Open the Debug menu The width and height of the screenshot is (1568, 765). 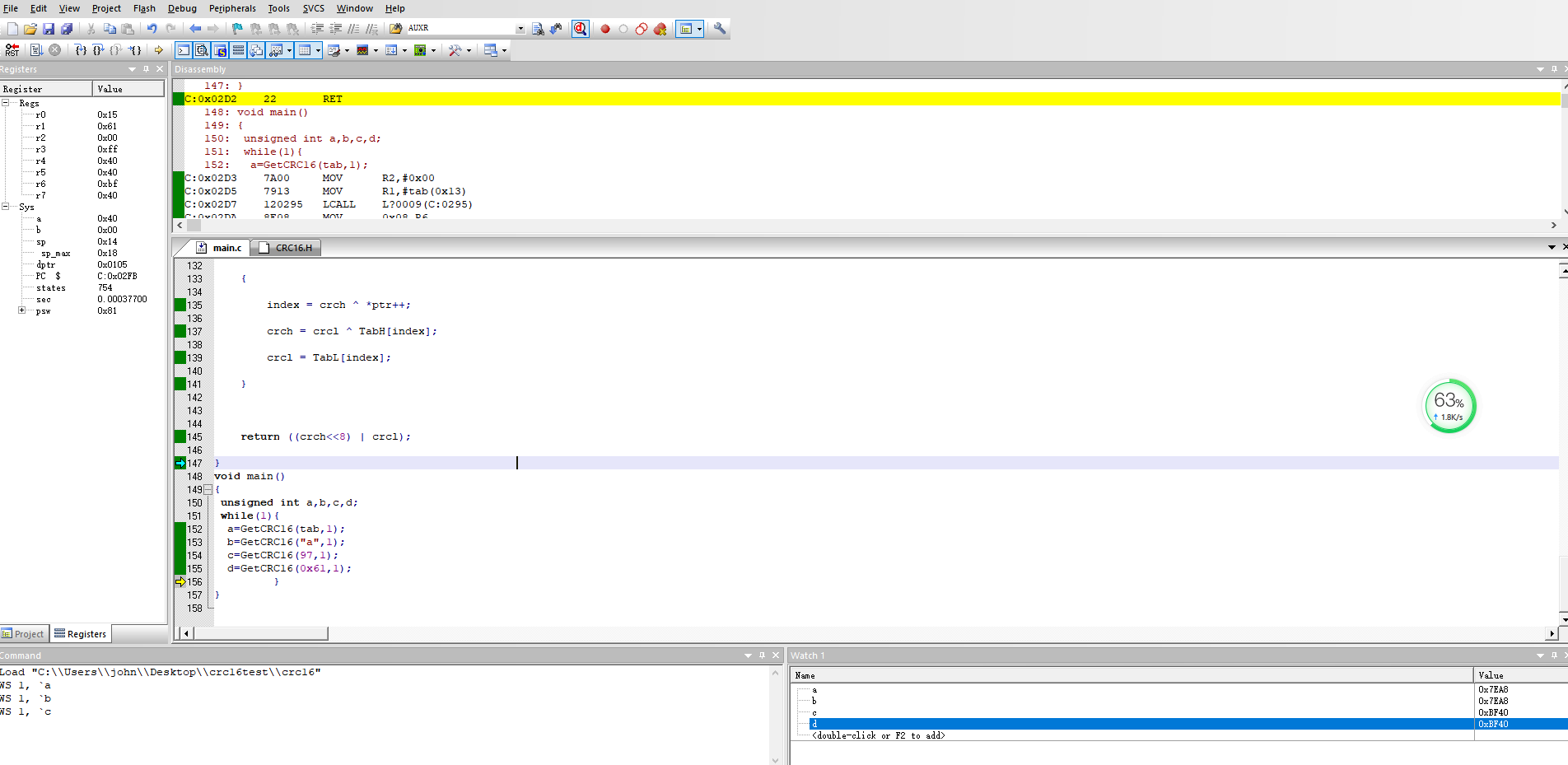[x=182, y=8]
